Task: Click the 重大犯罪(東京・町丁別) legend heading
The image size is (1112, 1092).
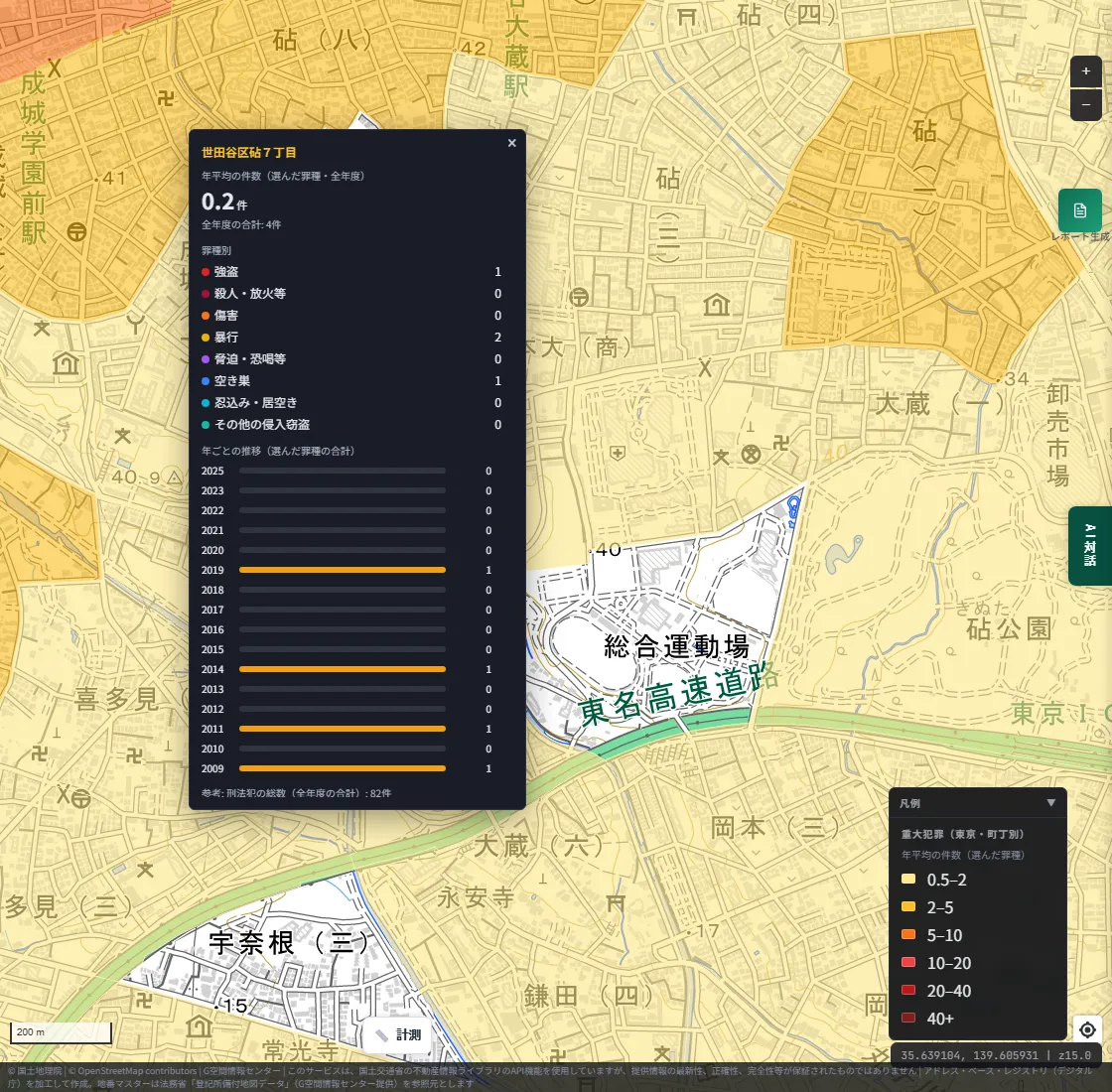Action: [x=962, y=834]
